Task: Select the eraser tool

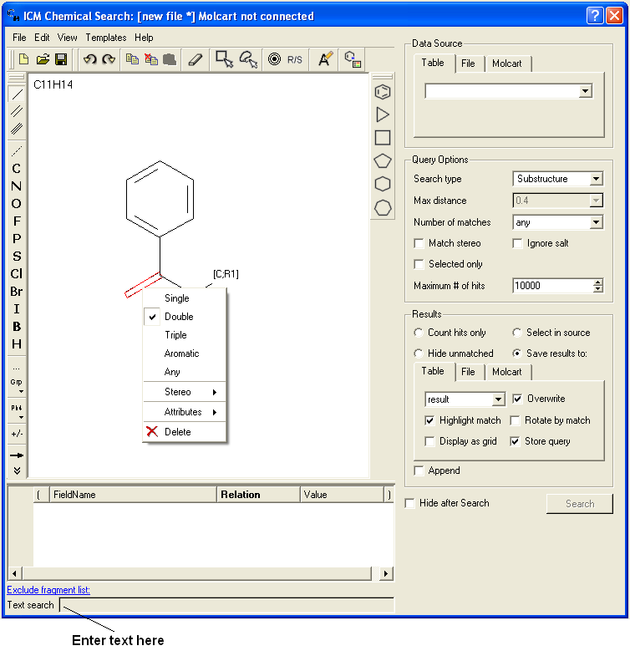Action: point(195,60)
